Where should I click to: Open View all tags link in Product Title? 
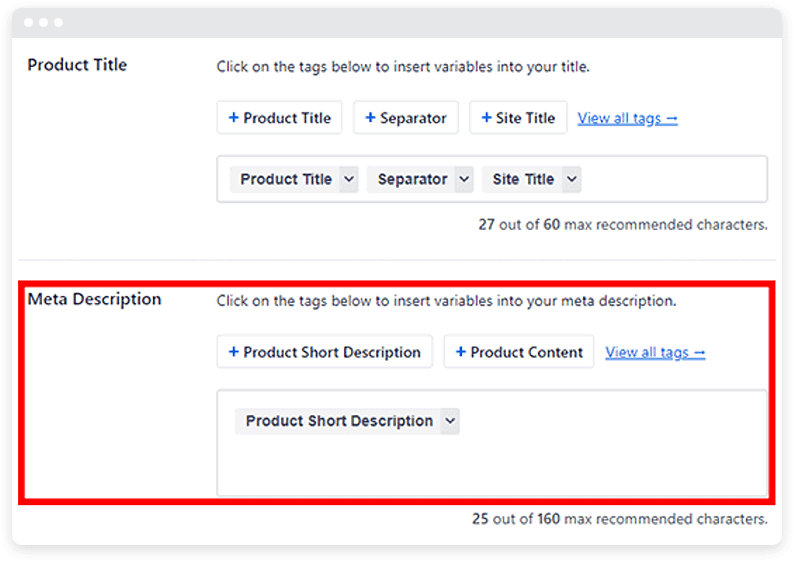coord(627,118)
